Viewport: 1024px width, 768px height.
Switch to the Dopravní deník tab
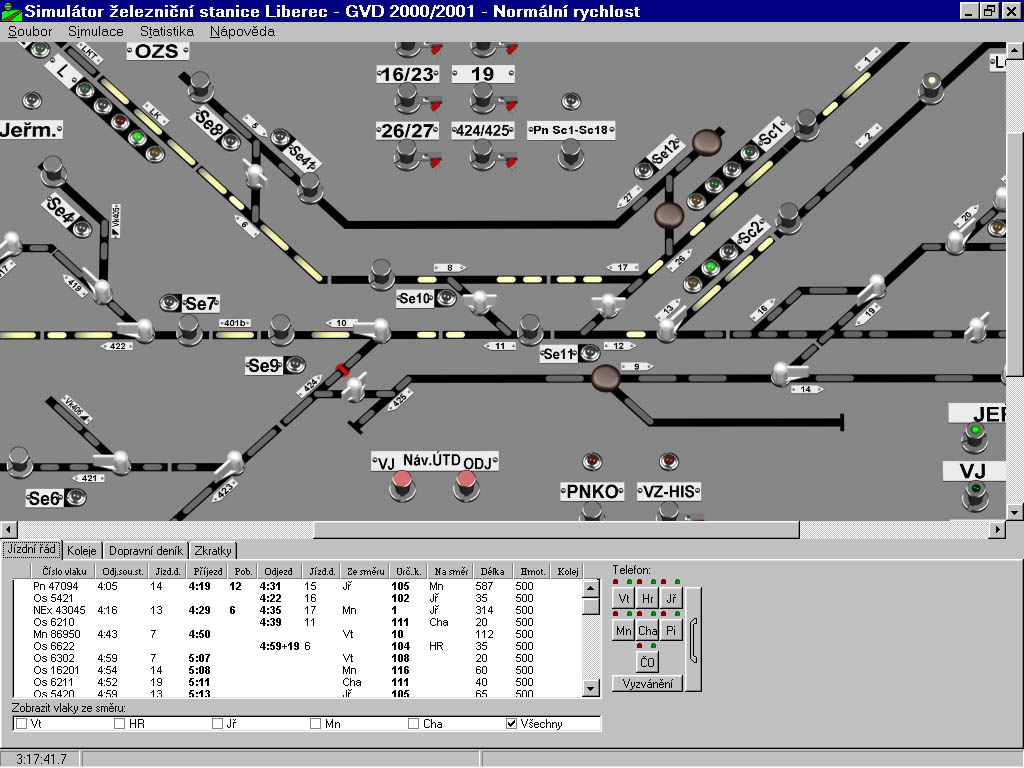[145, 551]
